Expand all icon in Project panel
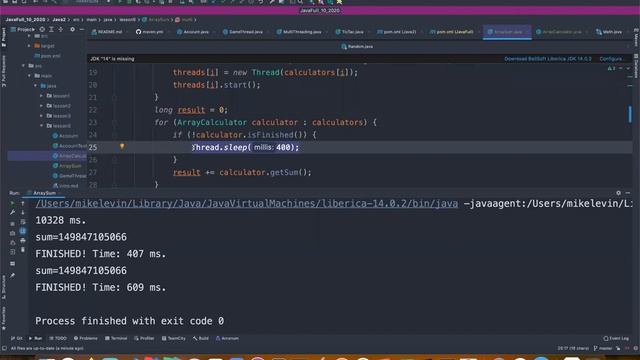640x360 pixels. (51, 29)
